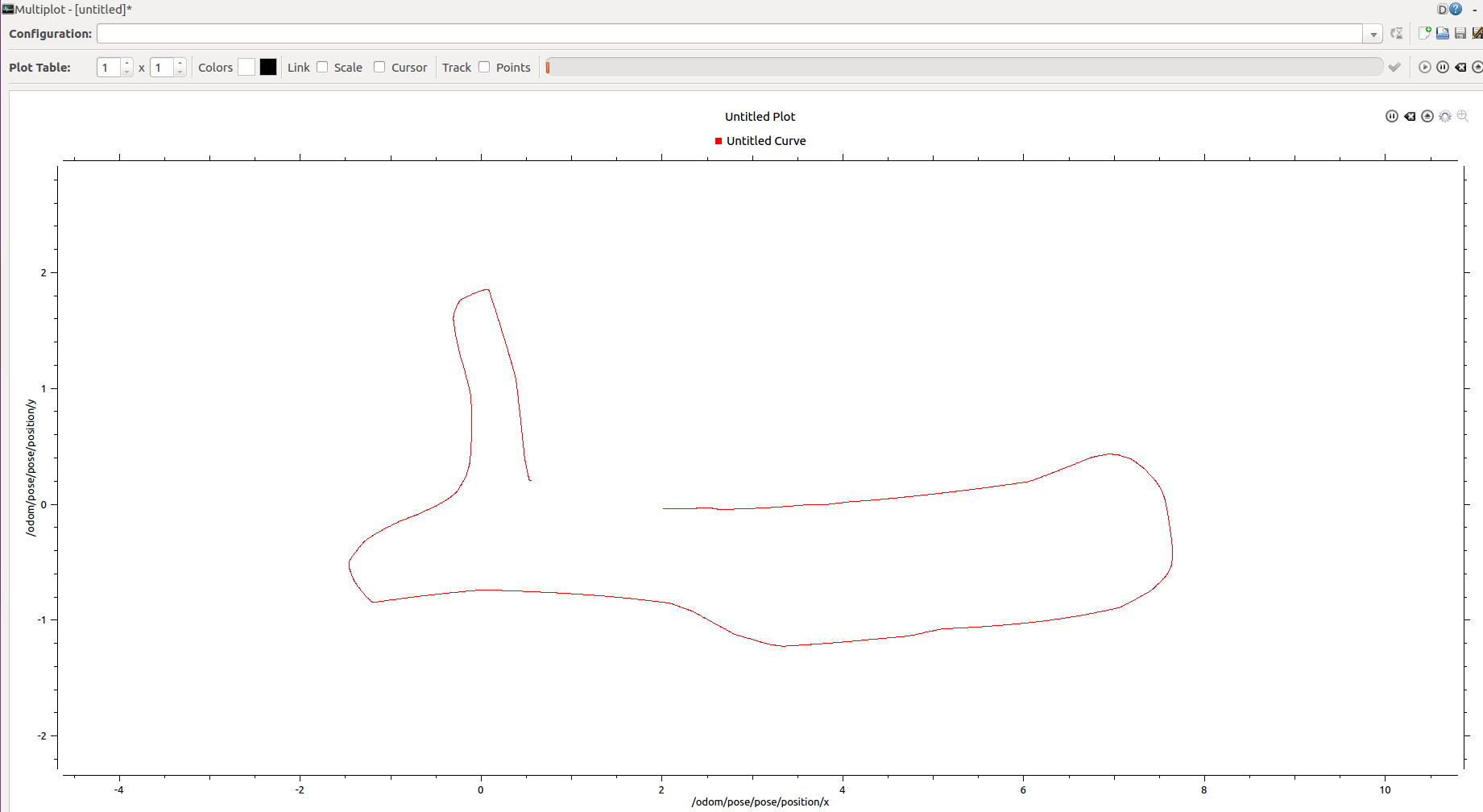Increase the plot table column count stepper
Image resolution: width=1483 pixels, height=812 pixels.
pyautogui.click(x=179, y=63)
